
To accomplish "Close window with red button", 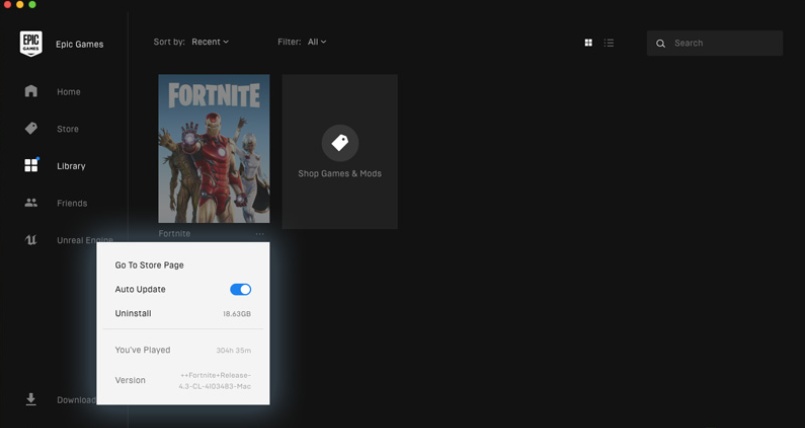I will 8,4.
